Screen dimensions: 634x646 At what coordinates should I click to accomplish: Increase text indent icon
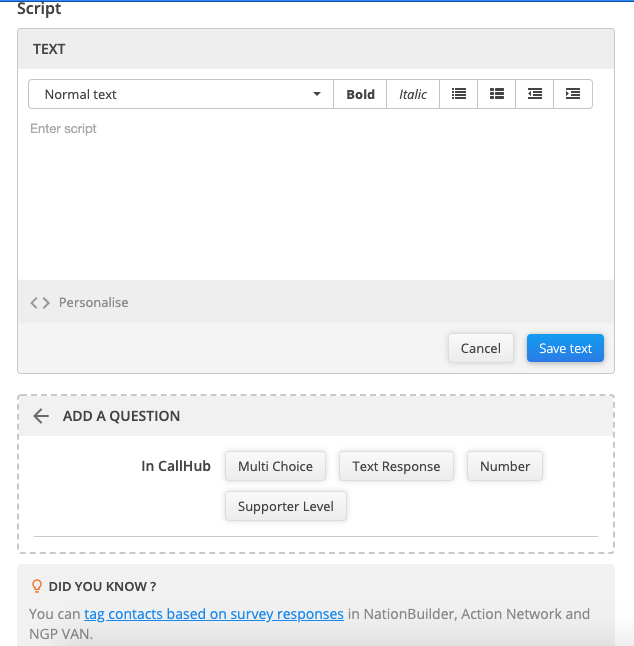pyautogui.click(x=573, y=94)
